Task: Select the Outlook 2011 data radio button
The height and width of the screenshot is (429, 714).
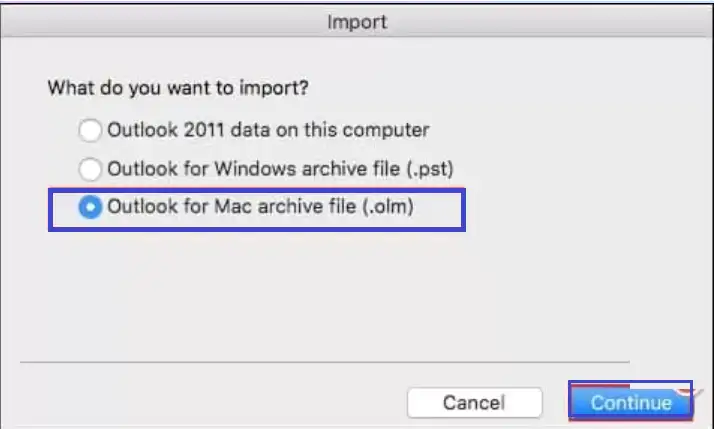Action: click(90, 130)
